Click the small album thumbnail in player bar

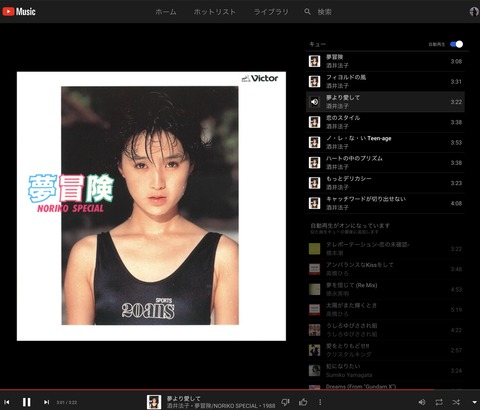[154, 402]
